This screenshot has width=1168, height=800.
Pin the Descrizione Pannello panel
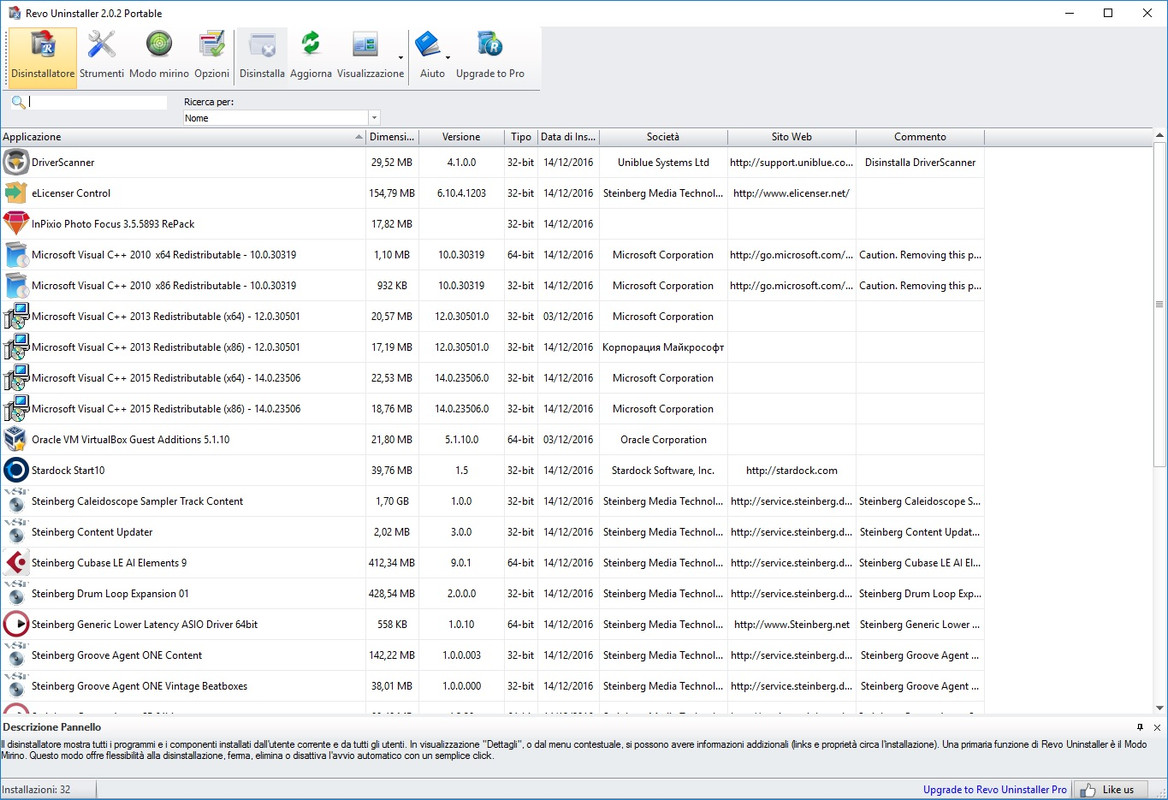pyautogui.click(x=1140, y=727)
